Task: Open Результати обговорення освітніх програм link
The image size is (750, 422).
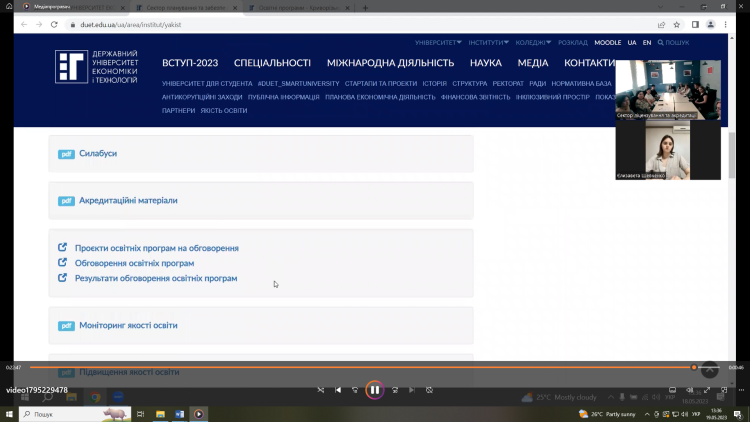Action: click(x=156, y=278)
